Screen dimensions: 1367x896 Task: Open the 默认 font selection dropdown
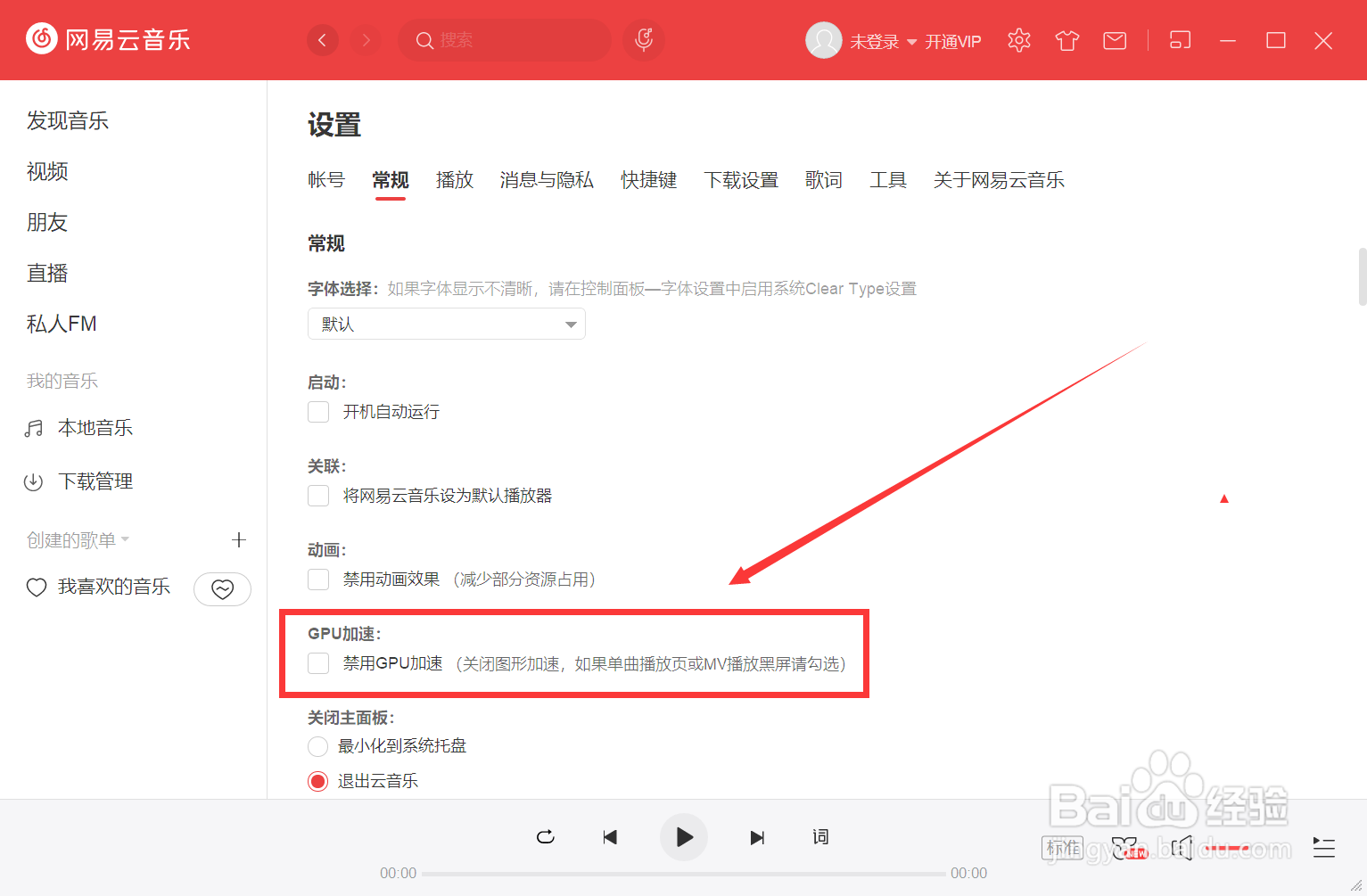447,324
